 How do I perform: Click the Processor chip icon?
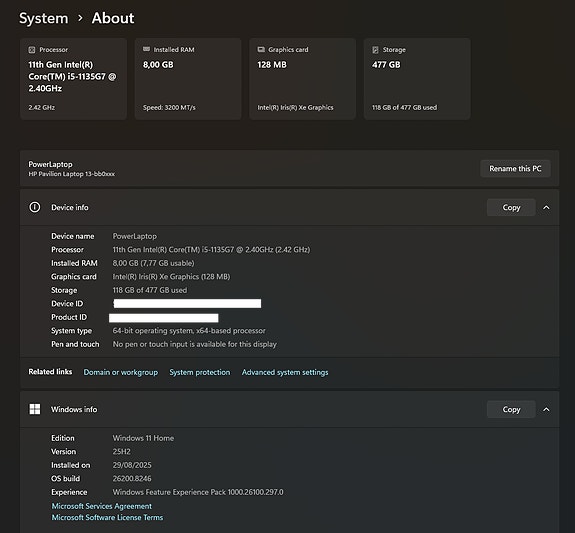tap(32, 50)
